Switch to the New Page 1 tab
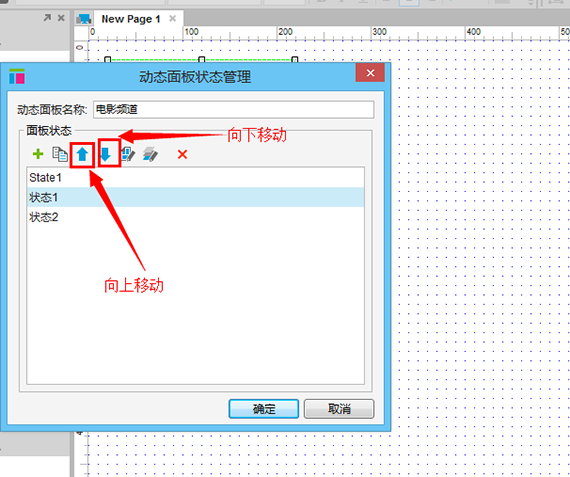Image resolution: width=570 pixels, height=477 pixels. pyautogui.click(x=131, y=19)
